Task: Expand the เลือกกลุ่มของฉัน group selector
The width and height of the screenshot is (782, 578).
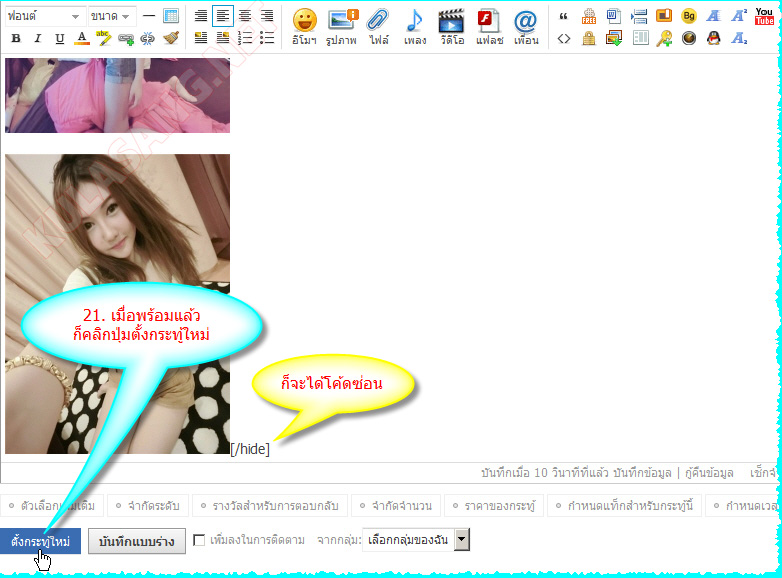Action: 415,541
